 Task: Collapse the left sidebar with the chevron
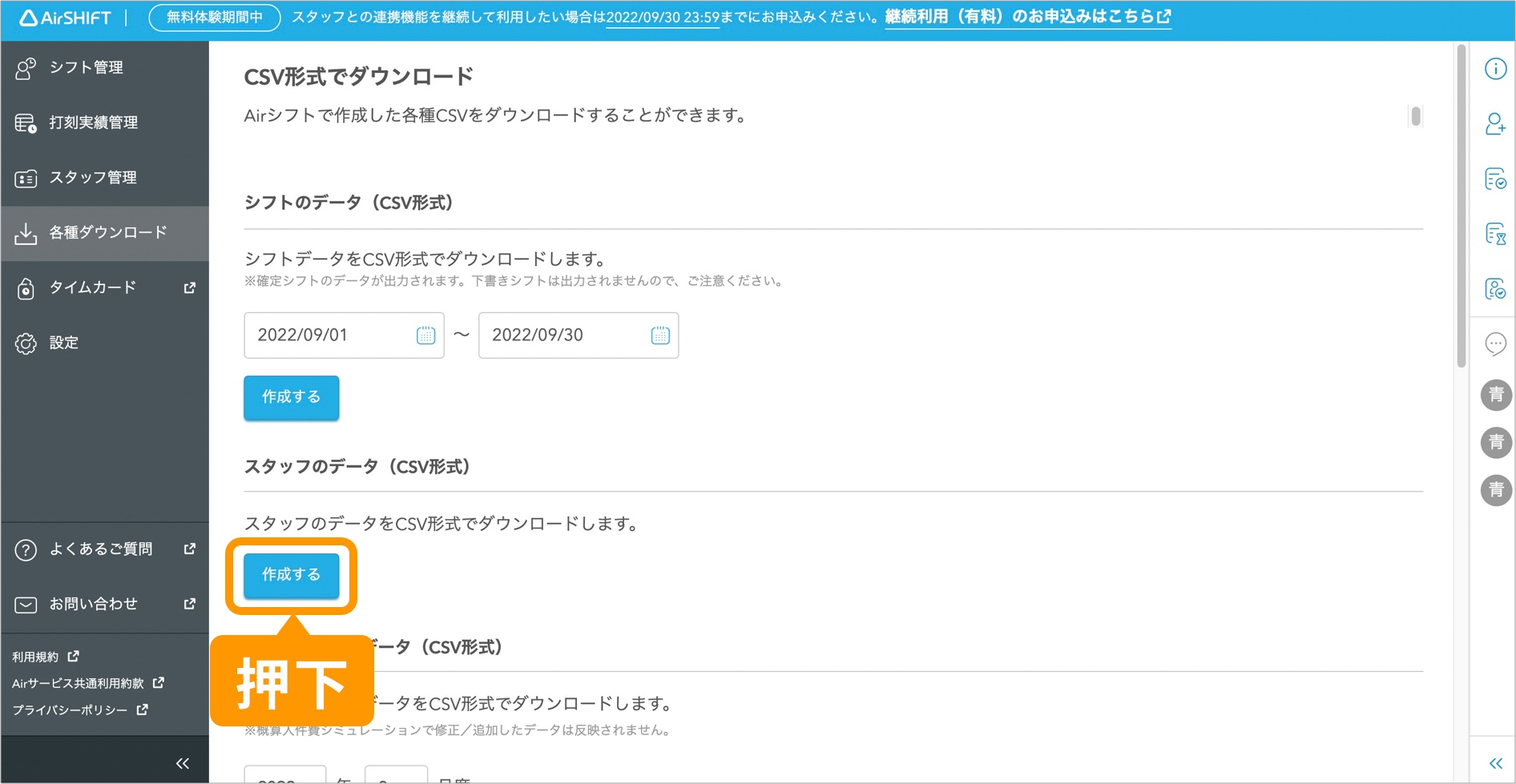pos(182,762)
